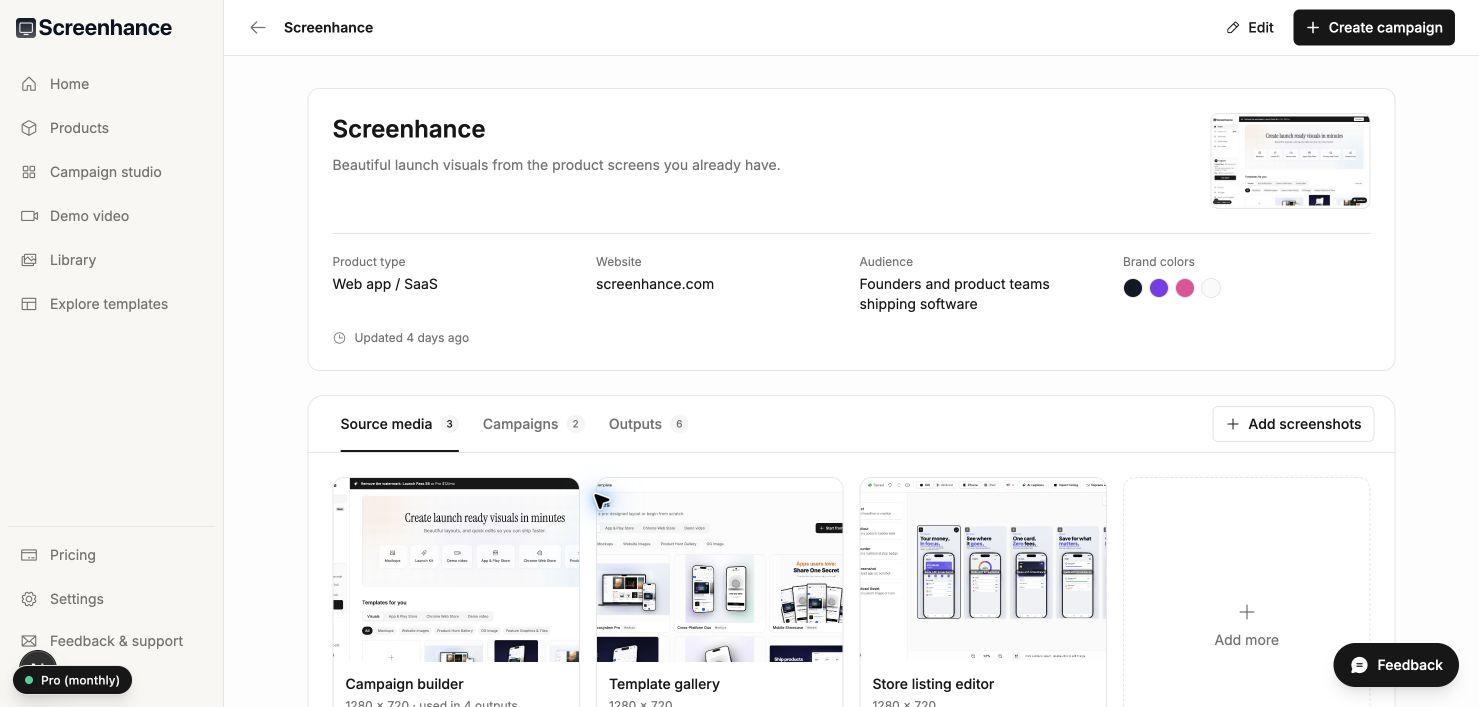Open the product preview image thumbnail
The height and width of the screenshot is (707, 1479).
(x=1290, y=161)
